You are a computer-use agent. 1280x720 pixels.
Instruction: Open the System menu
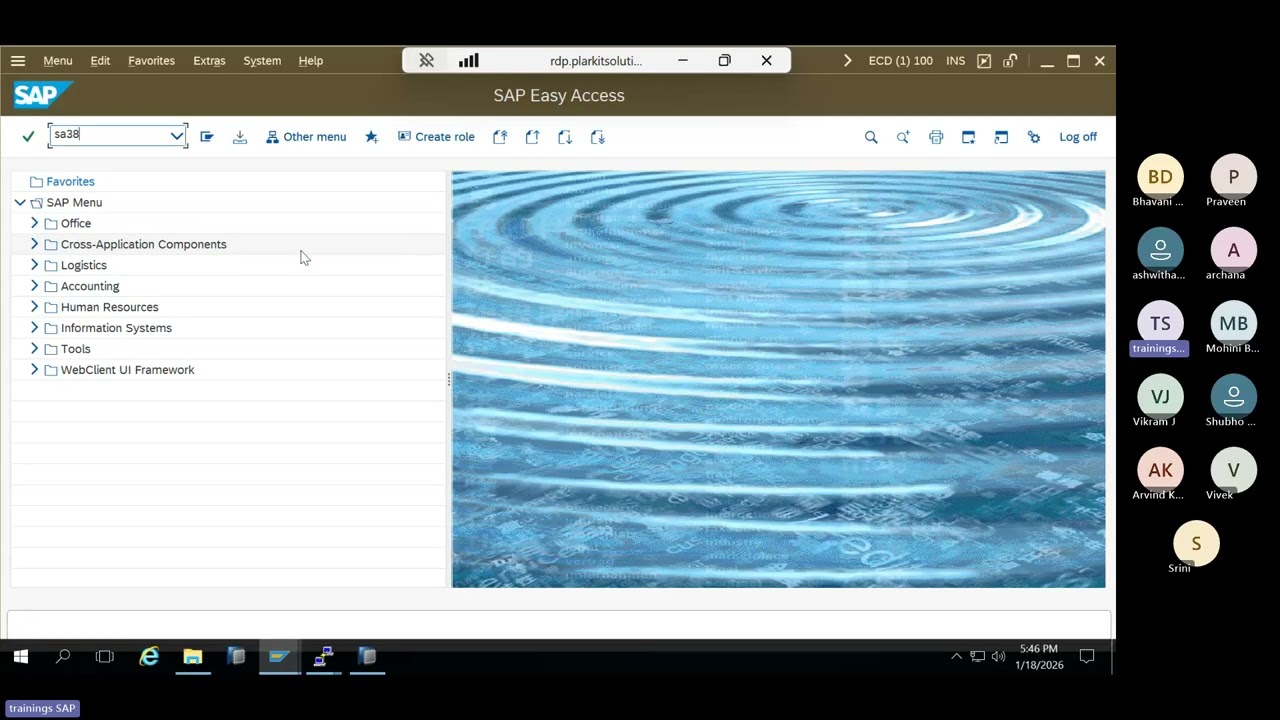pyautogui.click(x=262, y=61)
